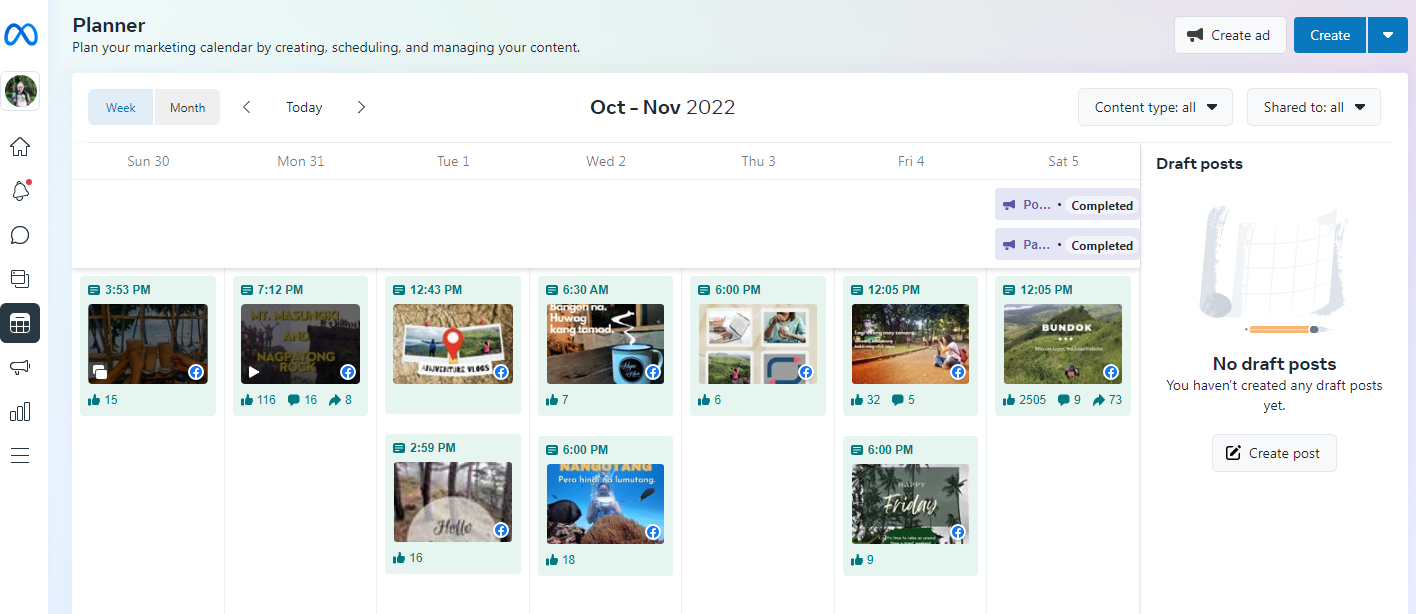Open the Friday 12:05 PM post thumbnail
The image size is (1416, 614).
(x=910, y=344)
